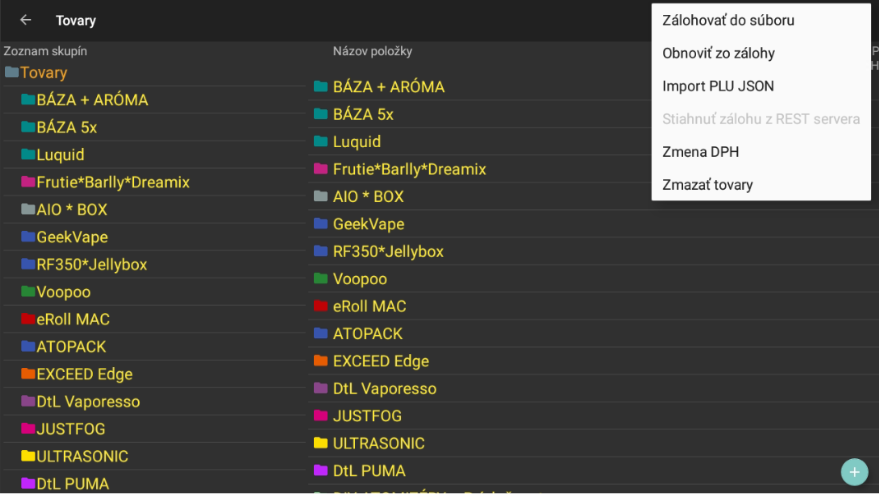Viewport: 879px width, 494px height.
Task: Click the Názov položky column header
Action: tap(372, 51)
